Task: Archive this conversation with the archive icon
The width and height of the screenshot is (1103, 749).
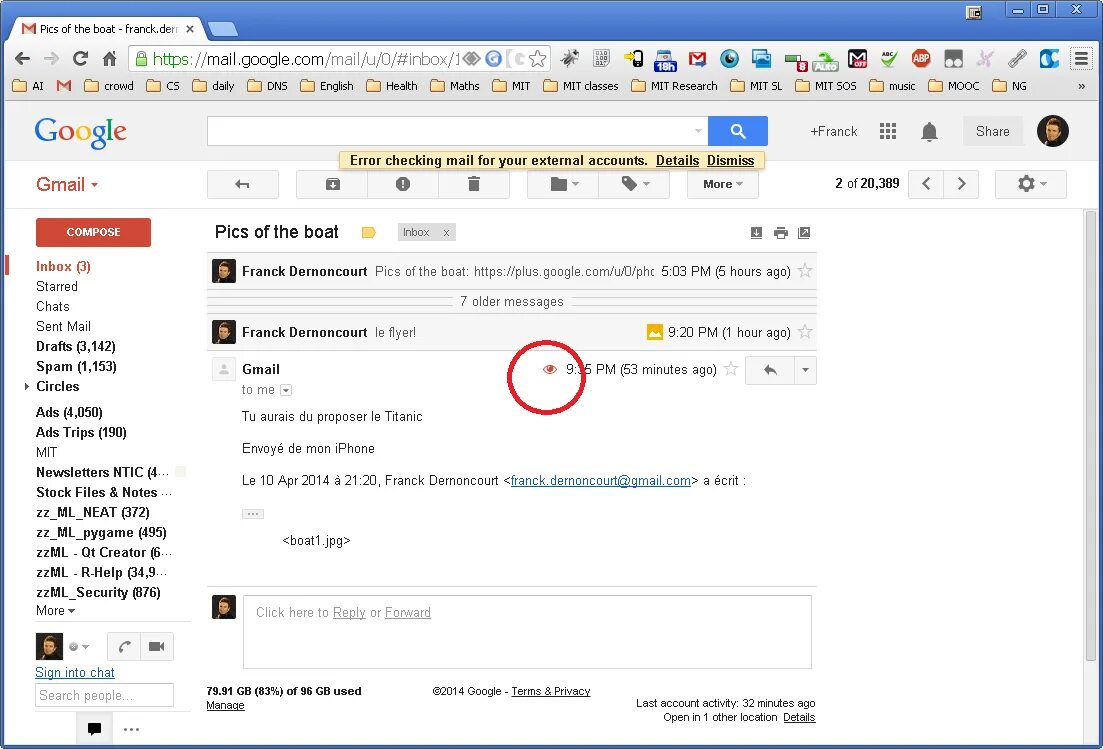Action: click(x=332, y=184)
